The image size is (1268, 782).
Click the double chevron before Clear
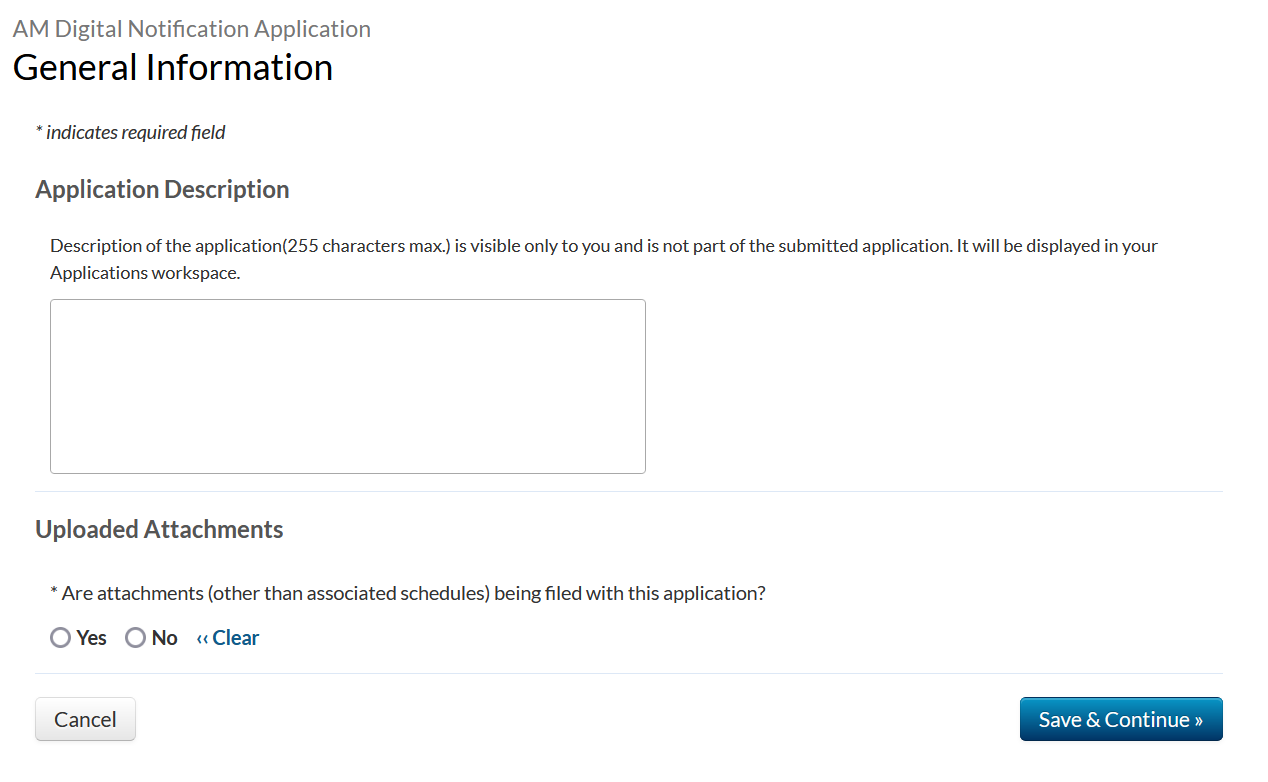click(x=202, y=639)
